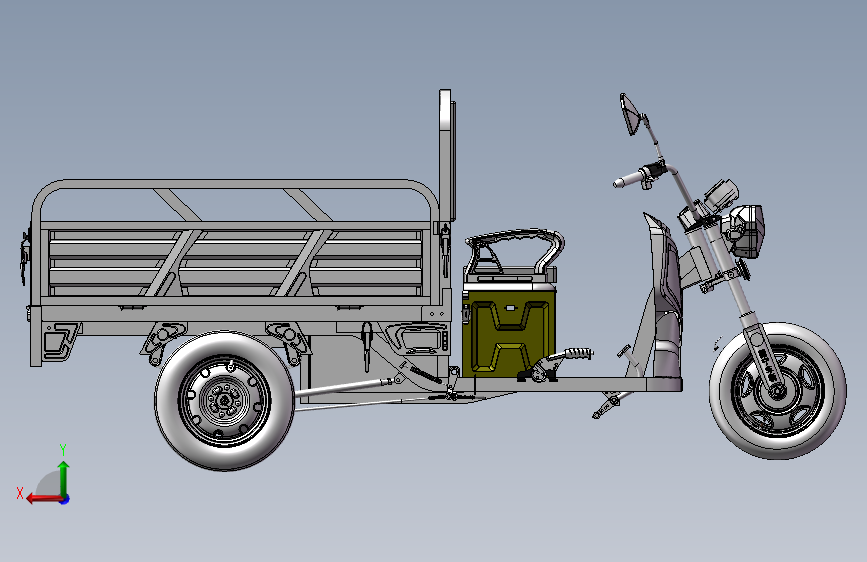Select the tall backrest post behind seat

(x=445, y=155)
